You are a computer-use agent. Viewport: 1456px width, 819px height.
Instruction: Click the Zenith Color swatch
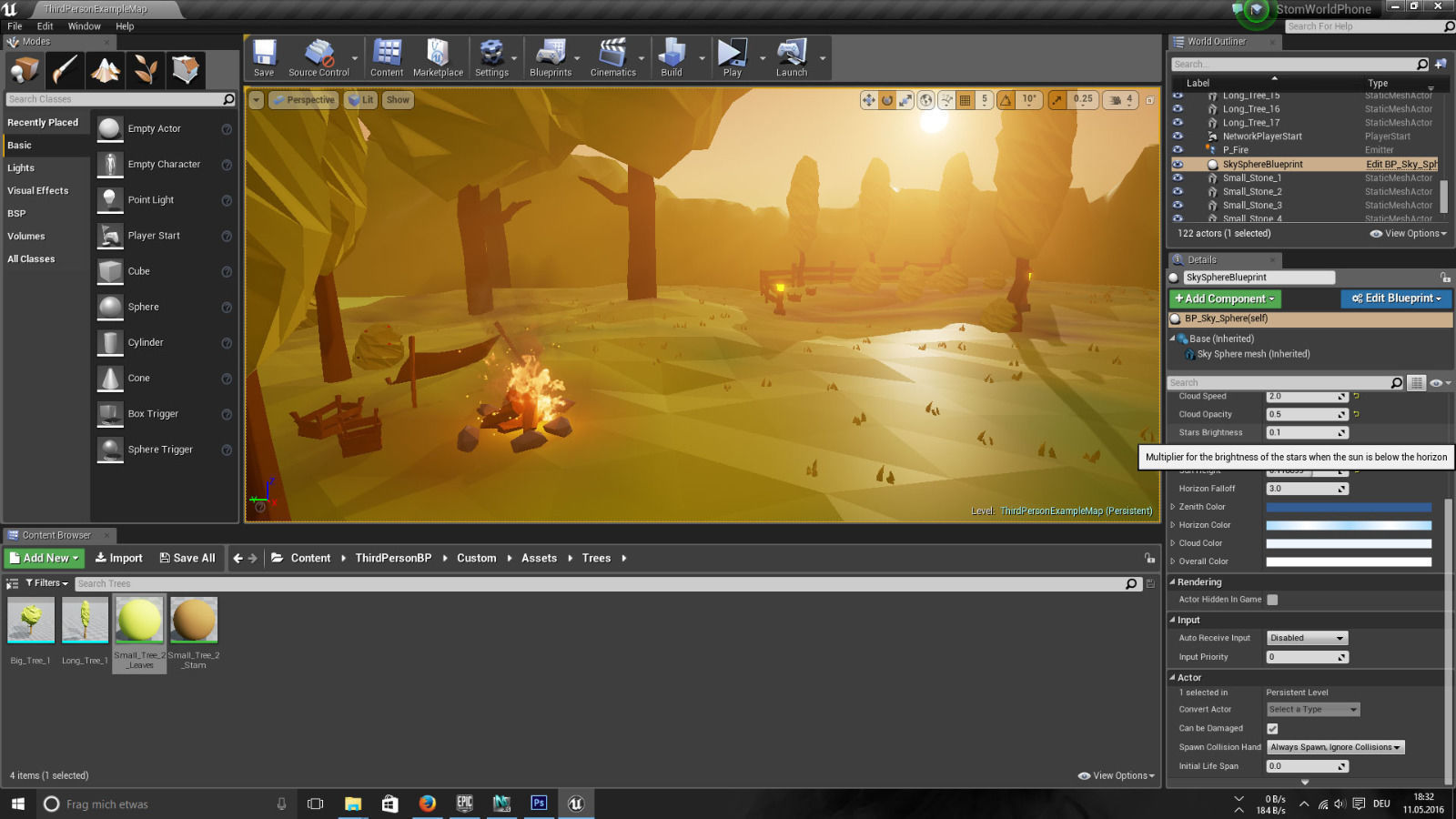pos(1349,507)
